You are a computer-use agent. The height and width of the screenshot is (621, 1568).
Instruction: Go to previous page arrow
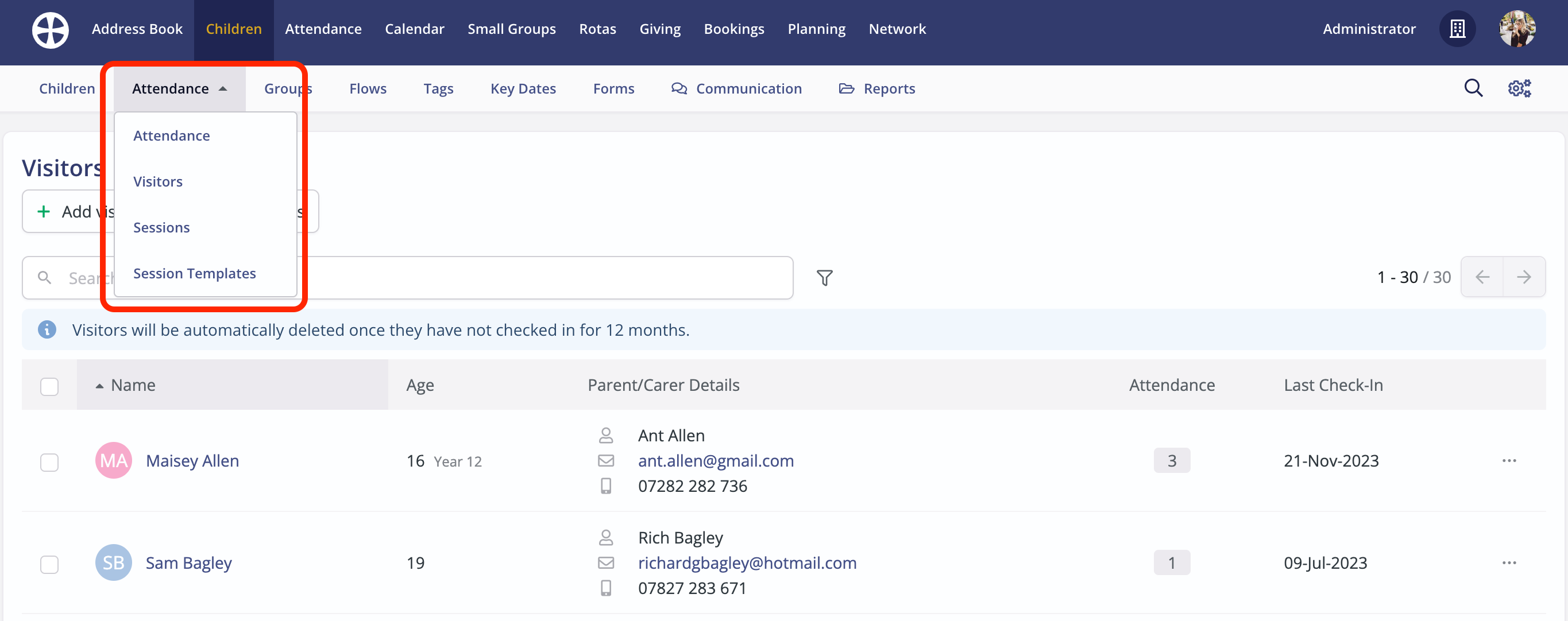tap(1482, 277)
